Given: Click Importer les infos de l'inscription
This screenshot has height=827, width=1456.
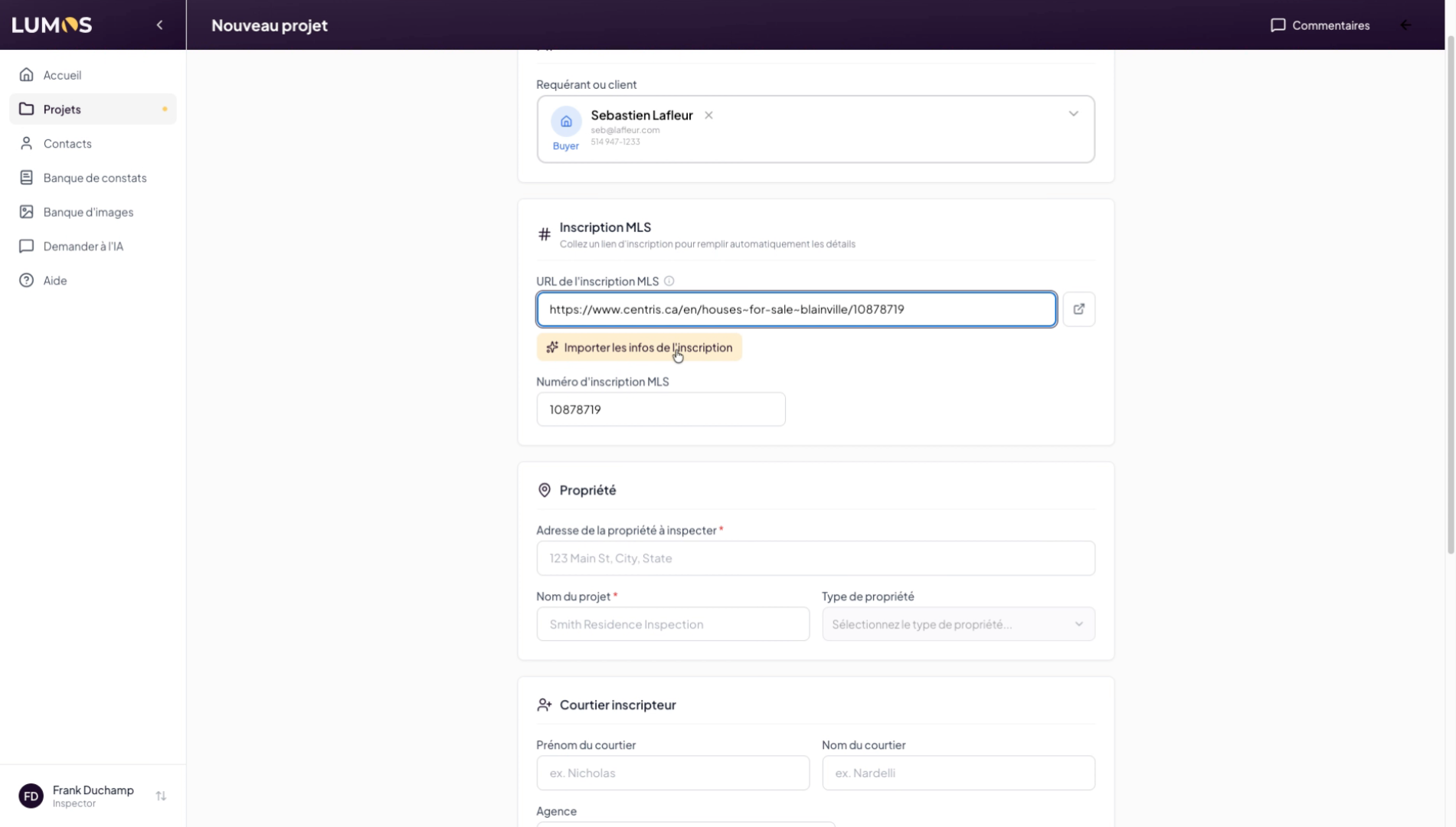Looking at the screenshot, I should click(639, 348).
